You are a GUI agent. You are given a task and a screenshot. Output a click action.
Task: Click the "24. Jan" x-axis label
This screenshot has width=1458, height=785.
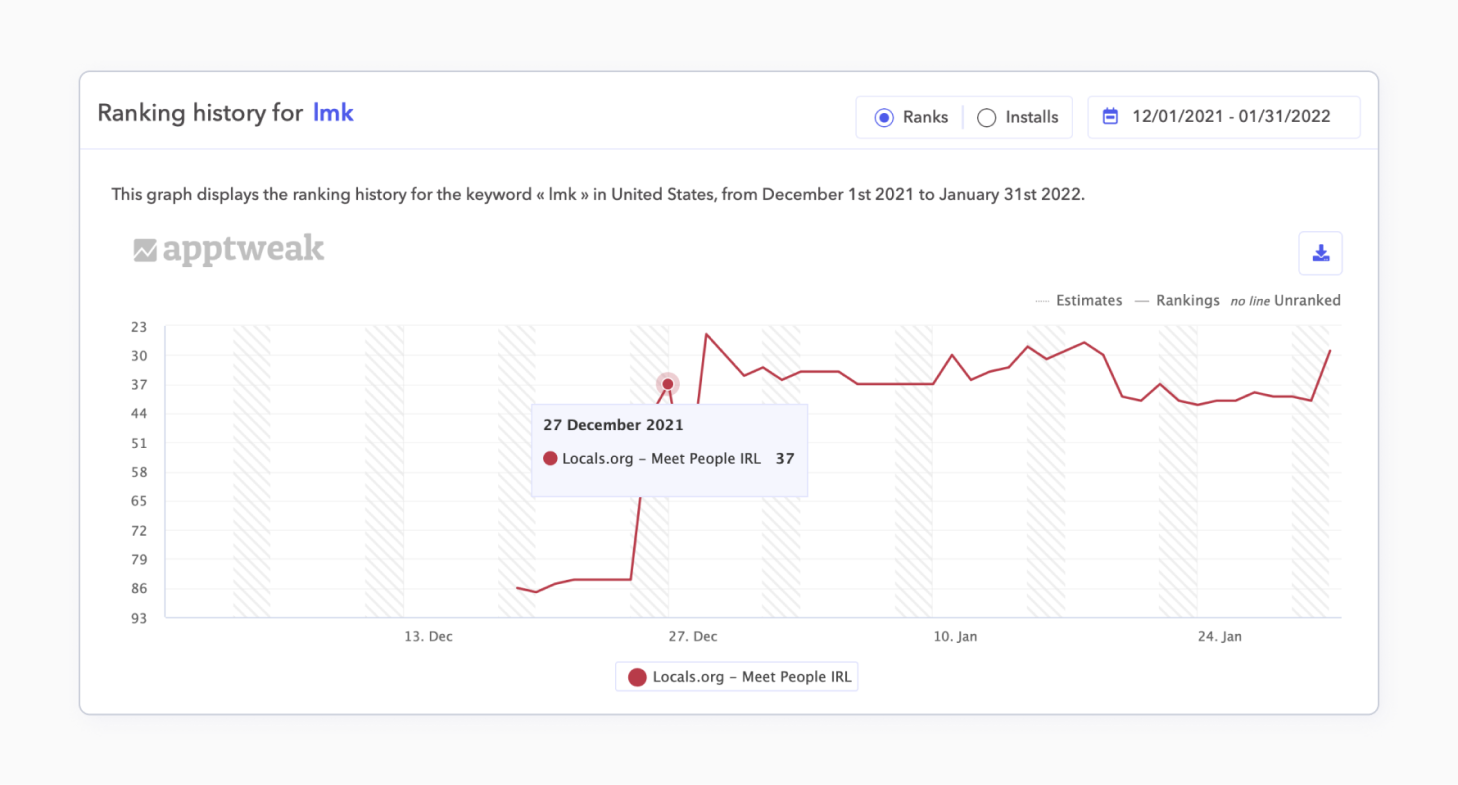pos(1217,637)
